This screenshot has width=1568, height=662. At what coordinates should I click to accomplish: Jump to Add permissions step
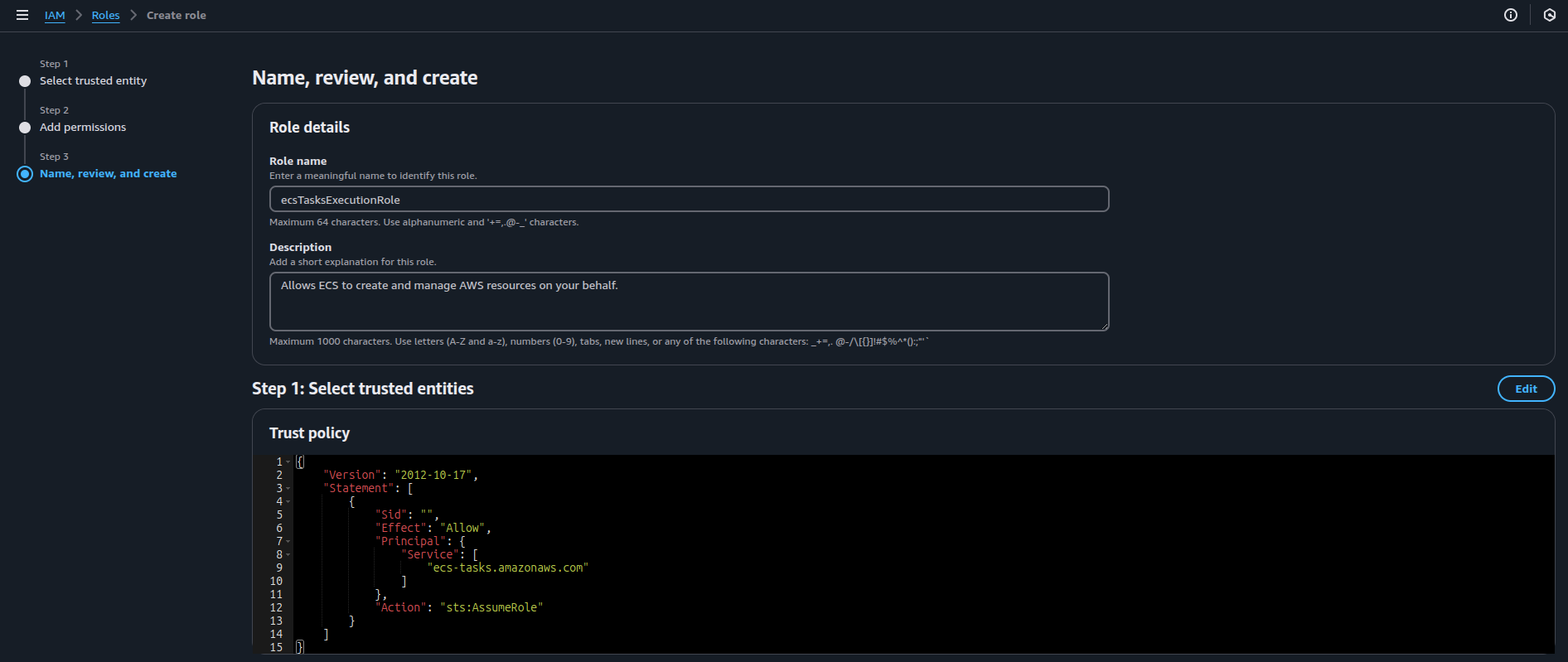tap(83, 128)
